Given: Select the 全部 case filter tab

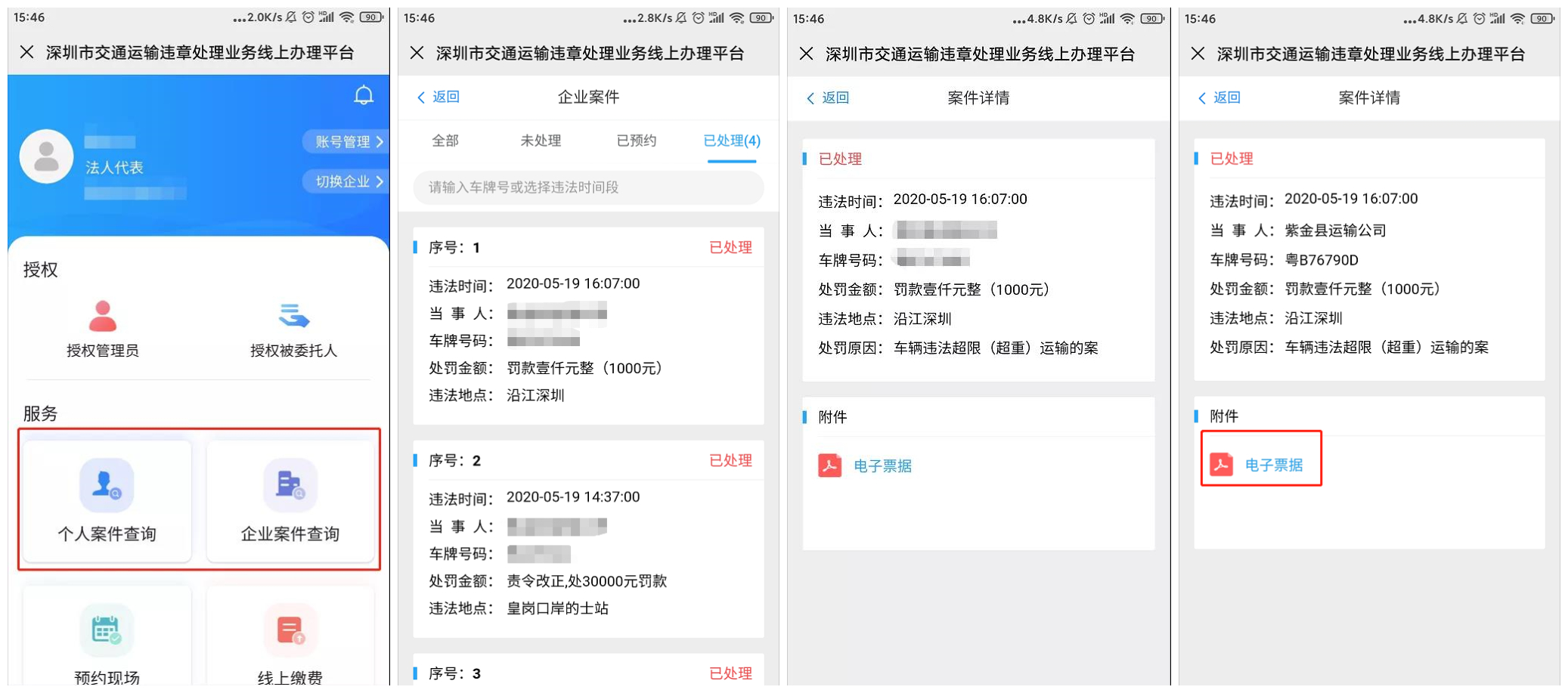Looking at the screenshot, I should click(x=445, y=141).
